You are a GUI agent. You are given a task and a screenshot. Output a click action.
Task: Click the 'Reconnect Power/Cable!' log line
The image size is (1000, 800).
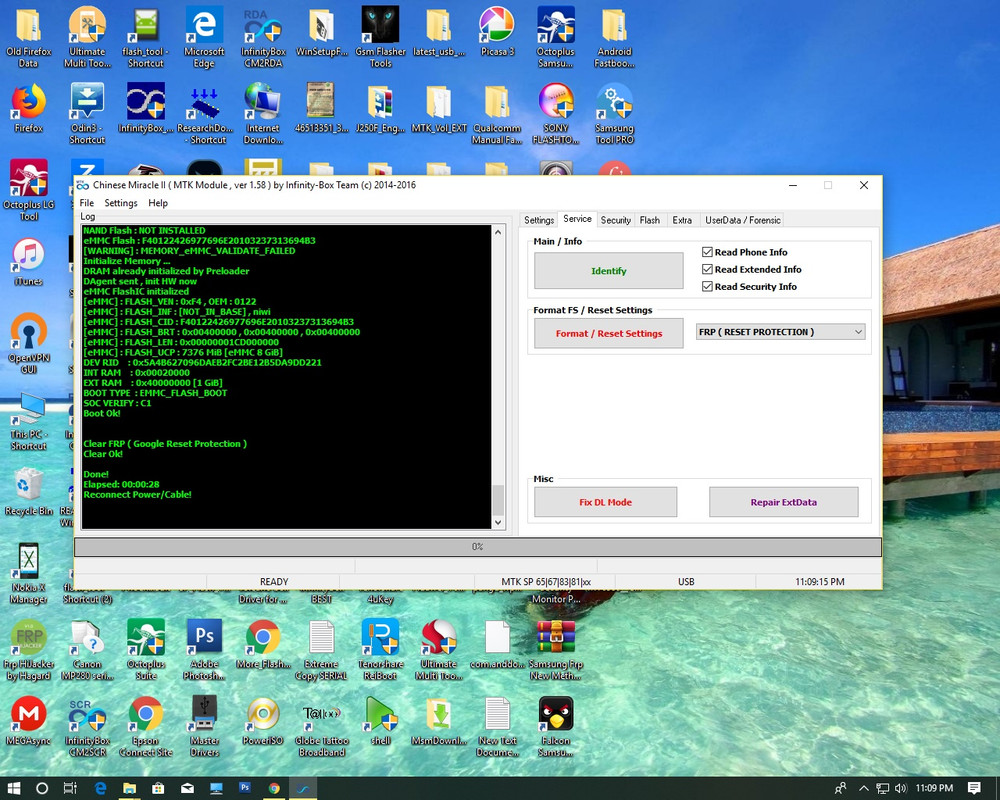pos(137,494)
